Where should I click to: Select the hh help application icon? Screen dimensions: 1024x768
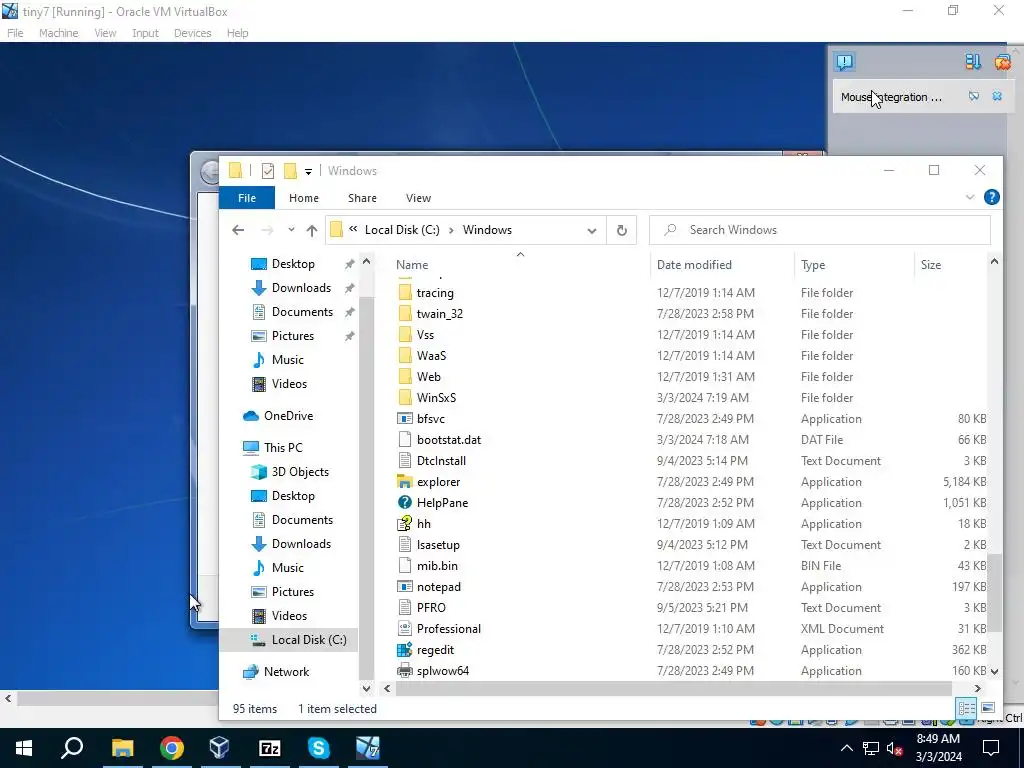coord(405,524)
